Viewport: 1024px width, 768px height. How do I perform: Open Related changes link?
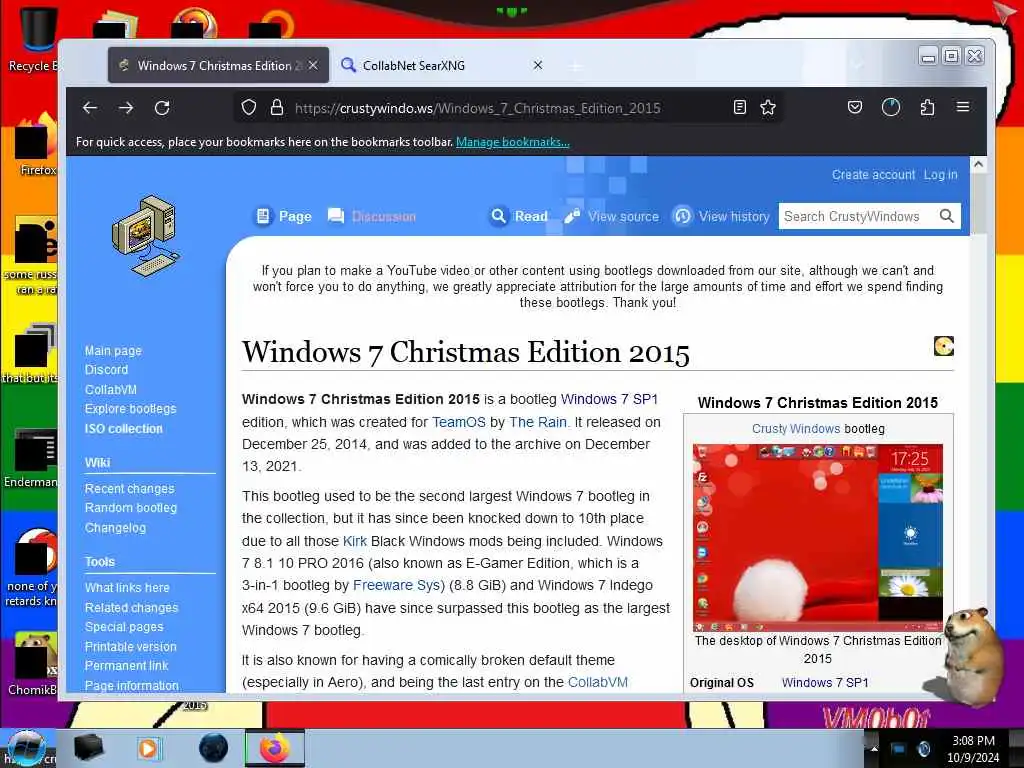131,607
